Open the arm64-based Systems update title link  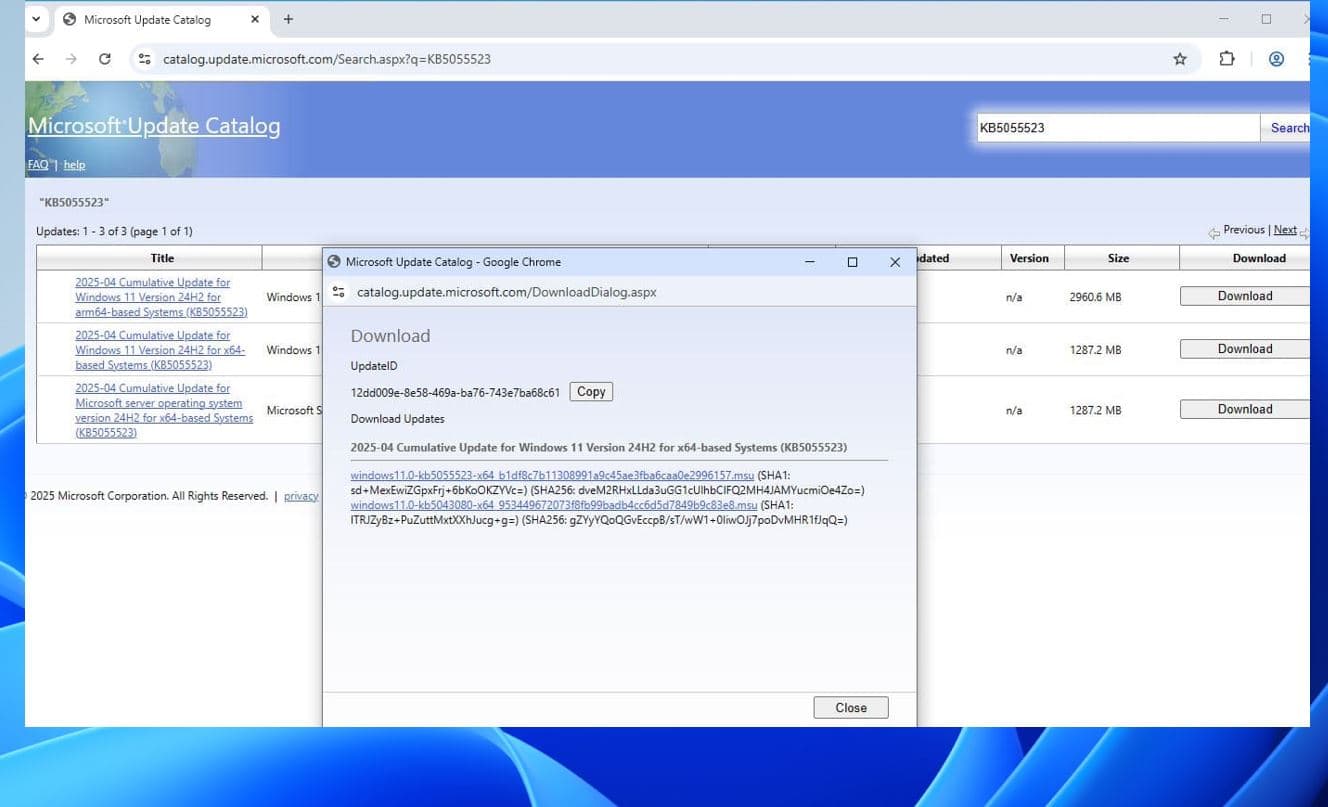153,297
